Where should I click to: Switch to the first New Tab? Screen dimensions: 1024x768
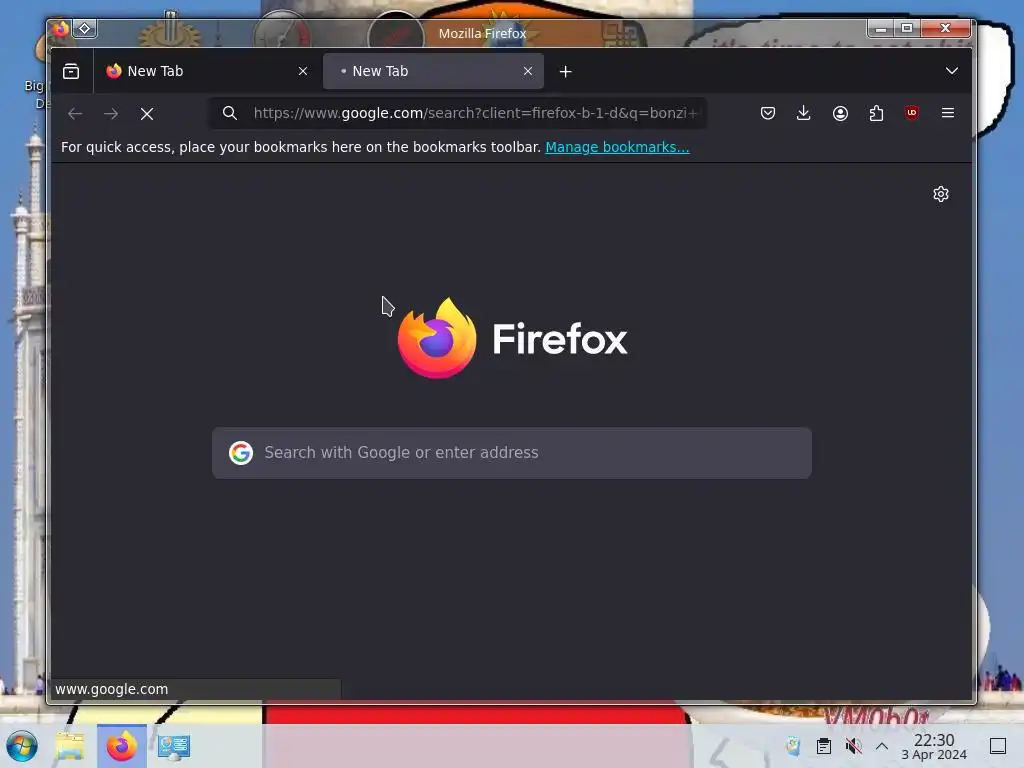206,71
